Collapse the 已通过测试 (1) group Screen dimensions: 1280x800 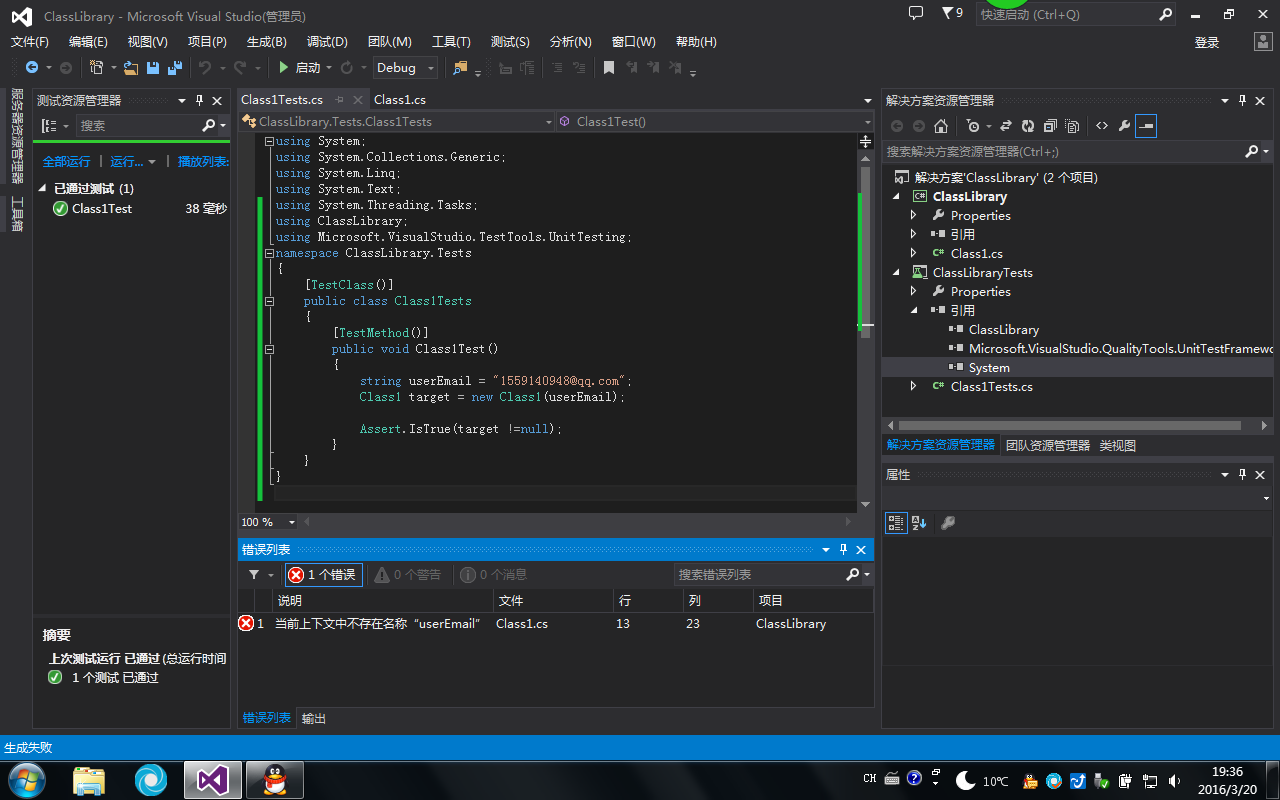(x=43, y=188)
